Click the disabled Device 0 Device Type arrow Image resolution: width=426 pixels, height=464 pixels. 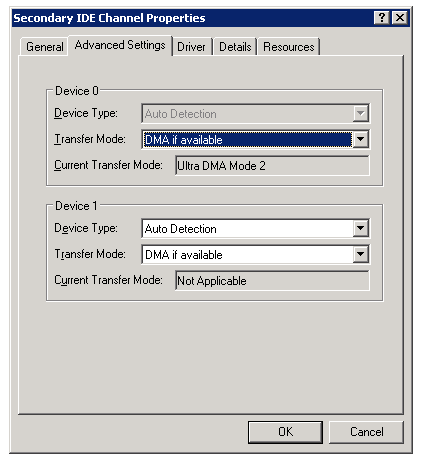[361, 113]
